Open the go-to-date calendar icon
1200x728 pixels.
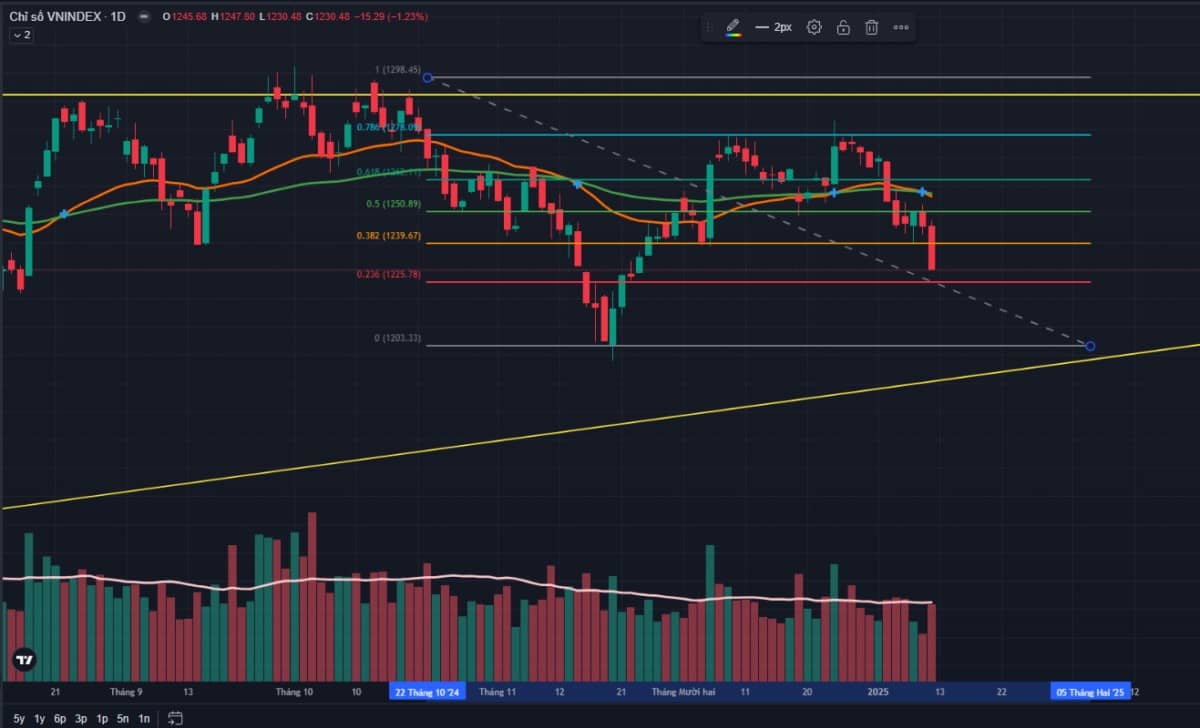175,718
